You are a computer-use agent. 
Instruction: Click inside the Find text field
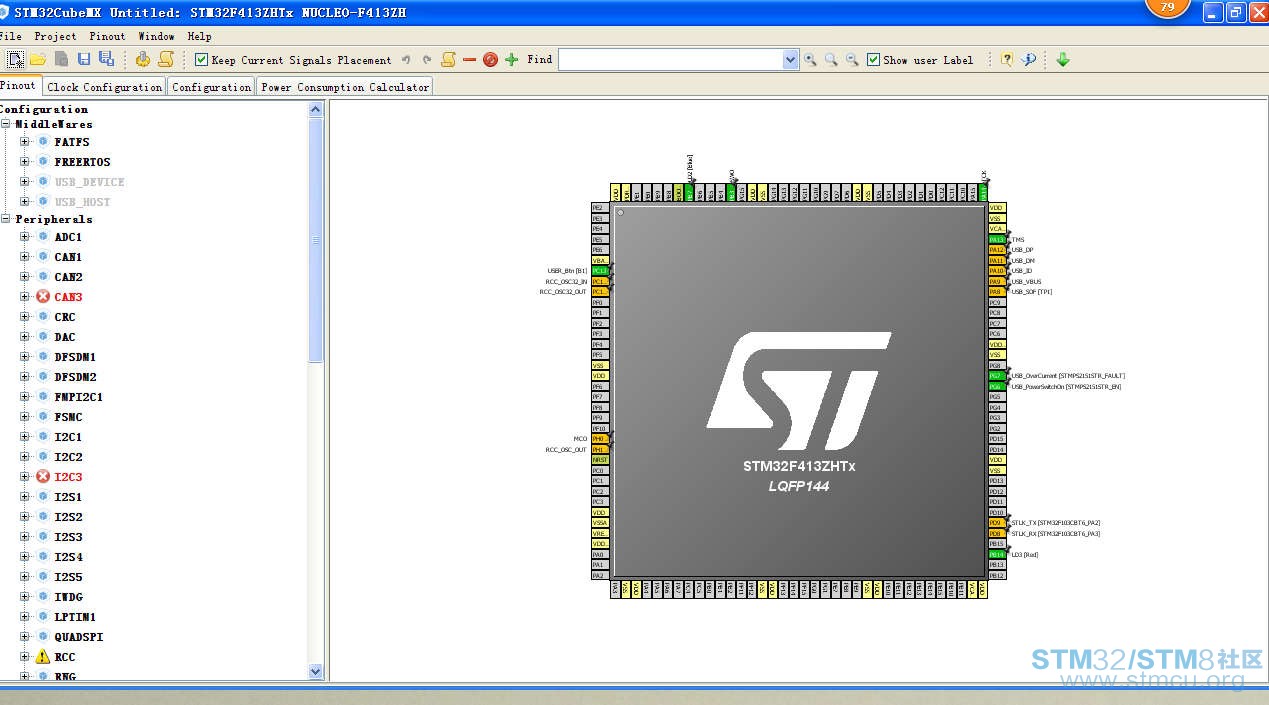click(671, 60)
